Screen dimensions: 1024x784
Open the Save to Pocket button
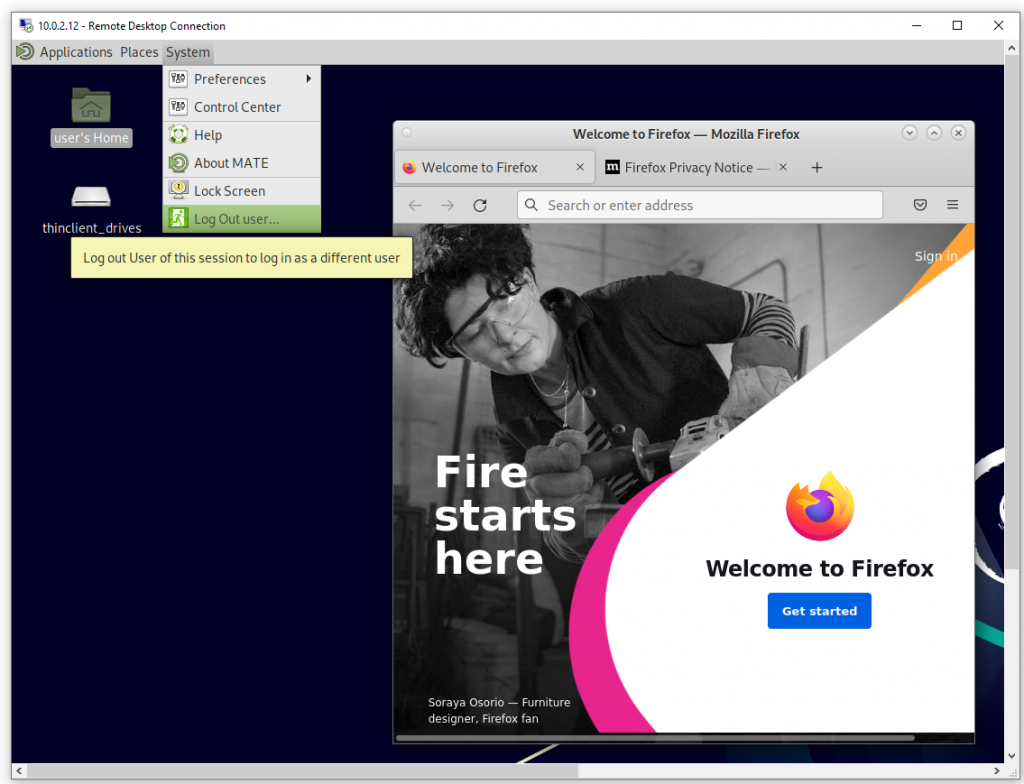[920, 205]
